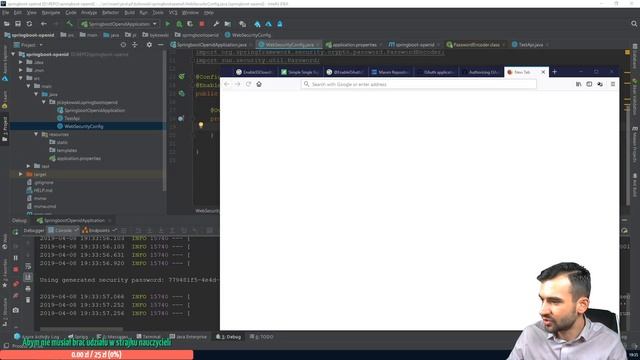Select WebSecurityConfig in project tree
The height and width of the screenshot is (360, 640).
tap(84, 127)
